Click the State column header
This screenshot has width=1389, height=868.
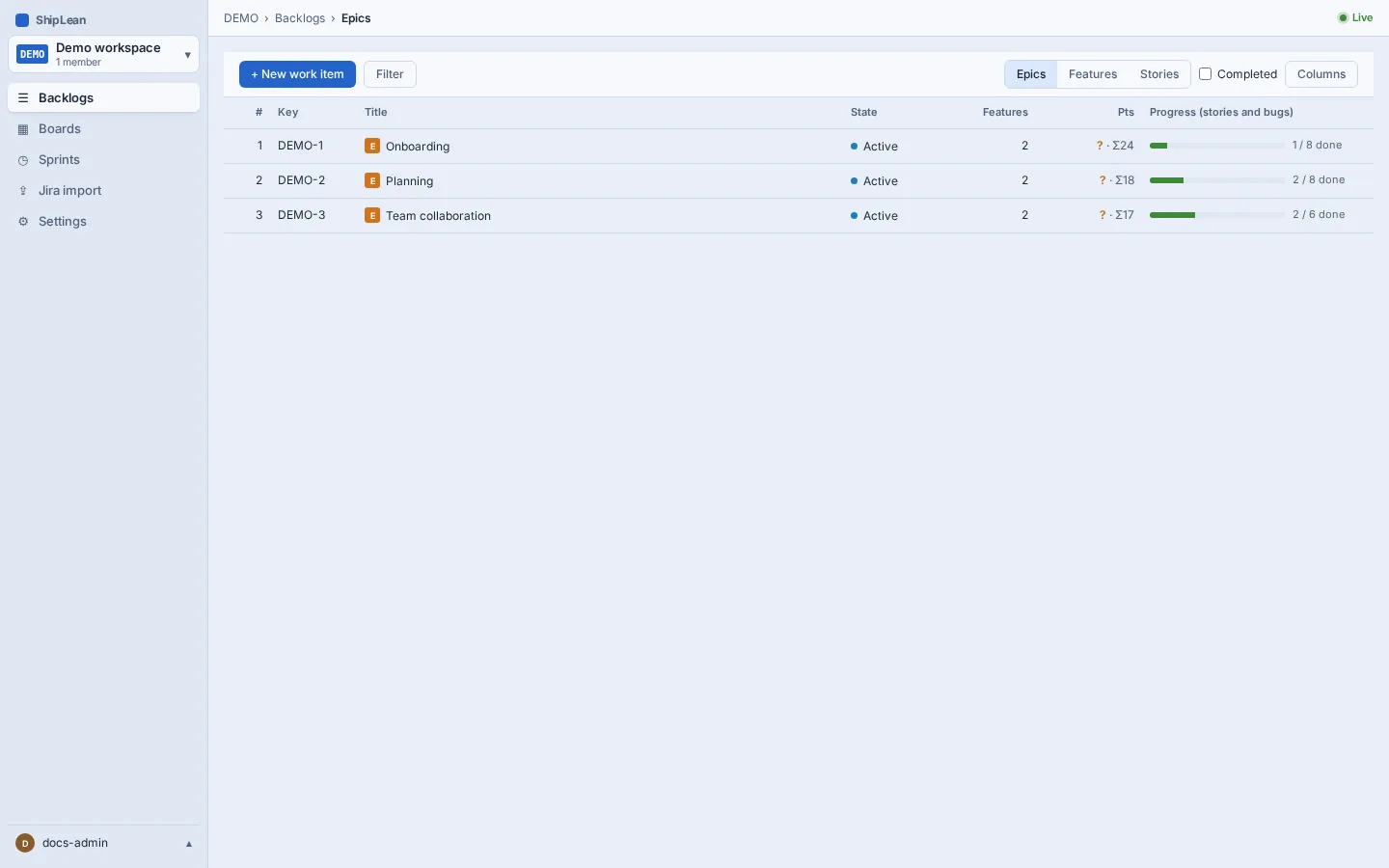(864, 113)
